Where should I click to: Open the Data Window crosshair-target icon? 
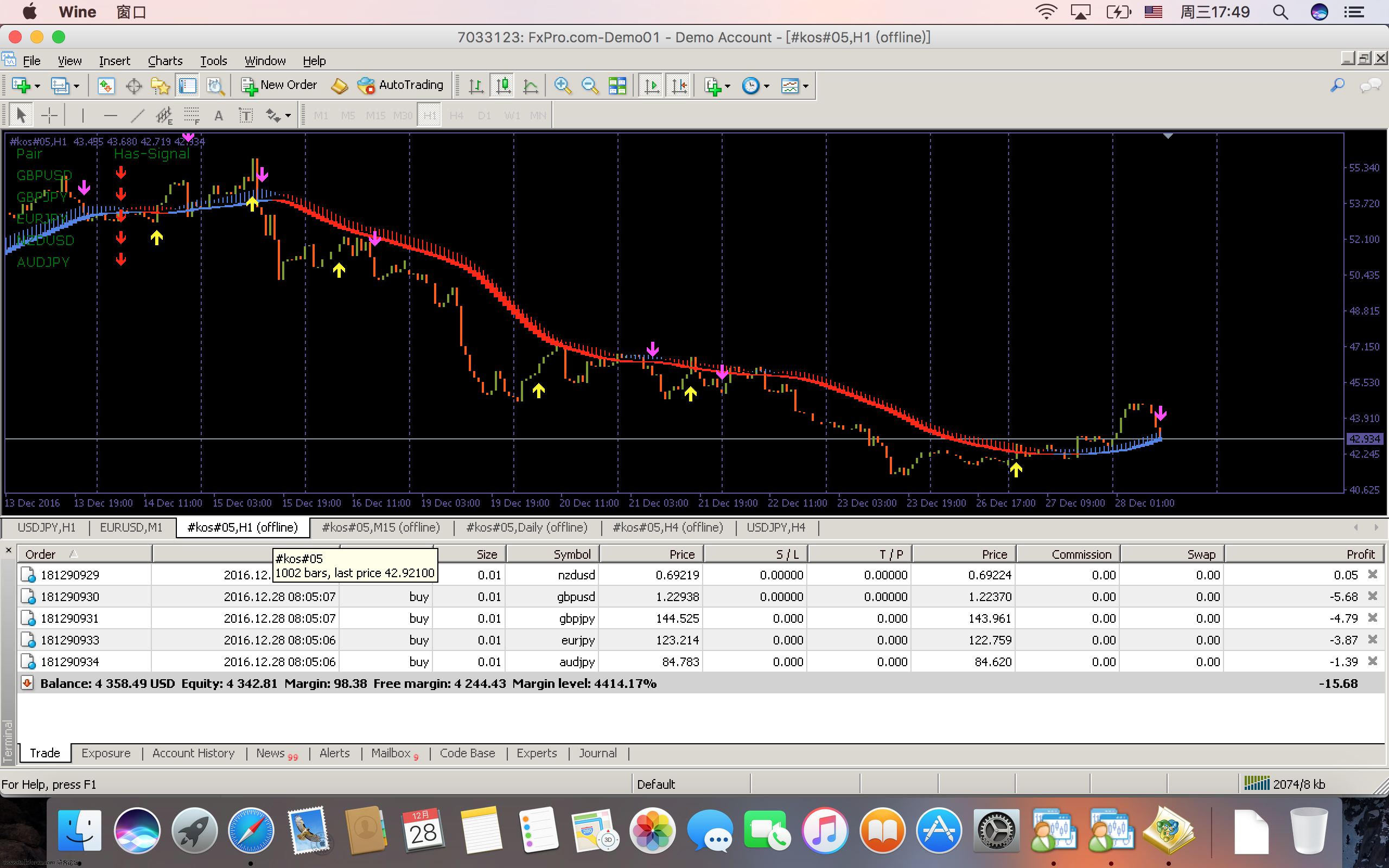(133, 86)
